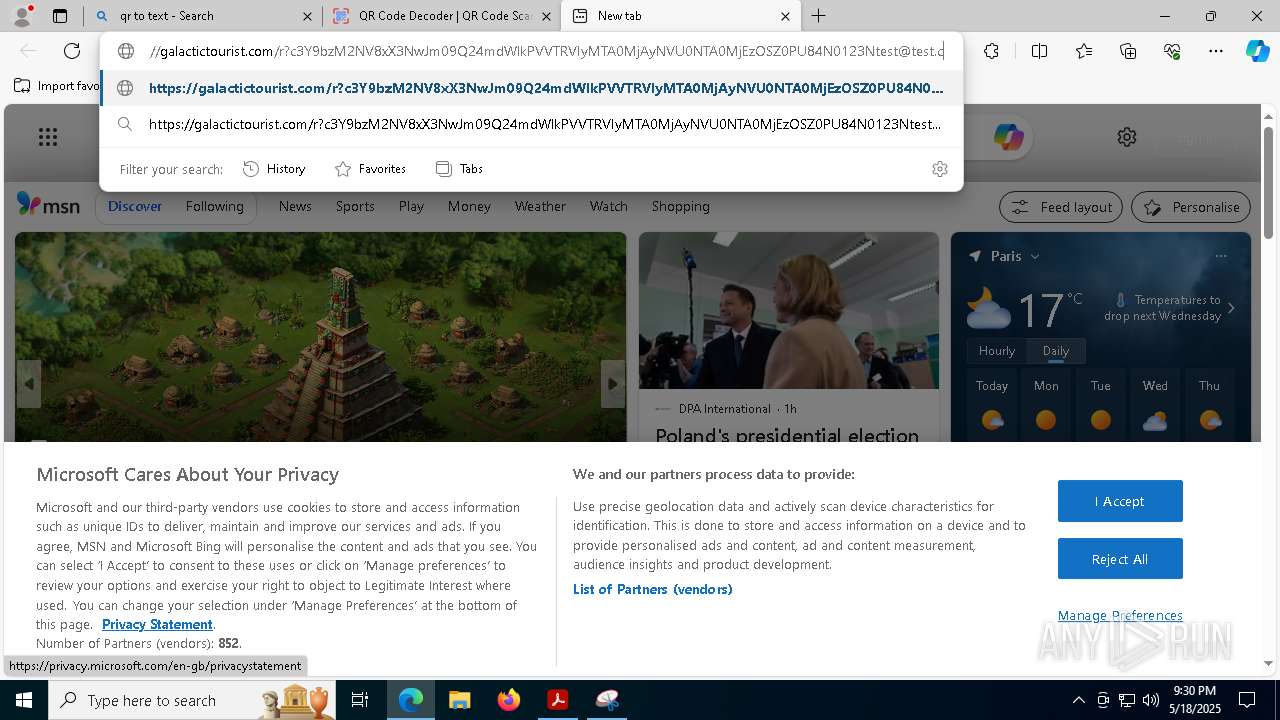Expand weather temperature alert arrow
The image size is (1280, 720).
[x=1231, y=308]
